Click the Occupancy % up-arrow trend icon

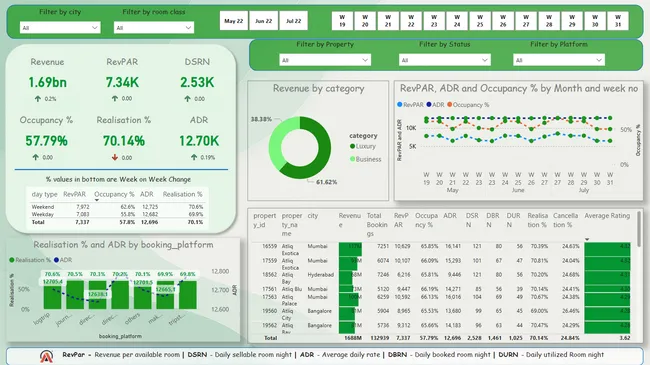click(36, 157)
